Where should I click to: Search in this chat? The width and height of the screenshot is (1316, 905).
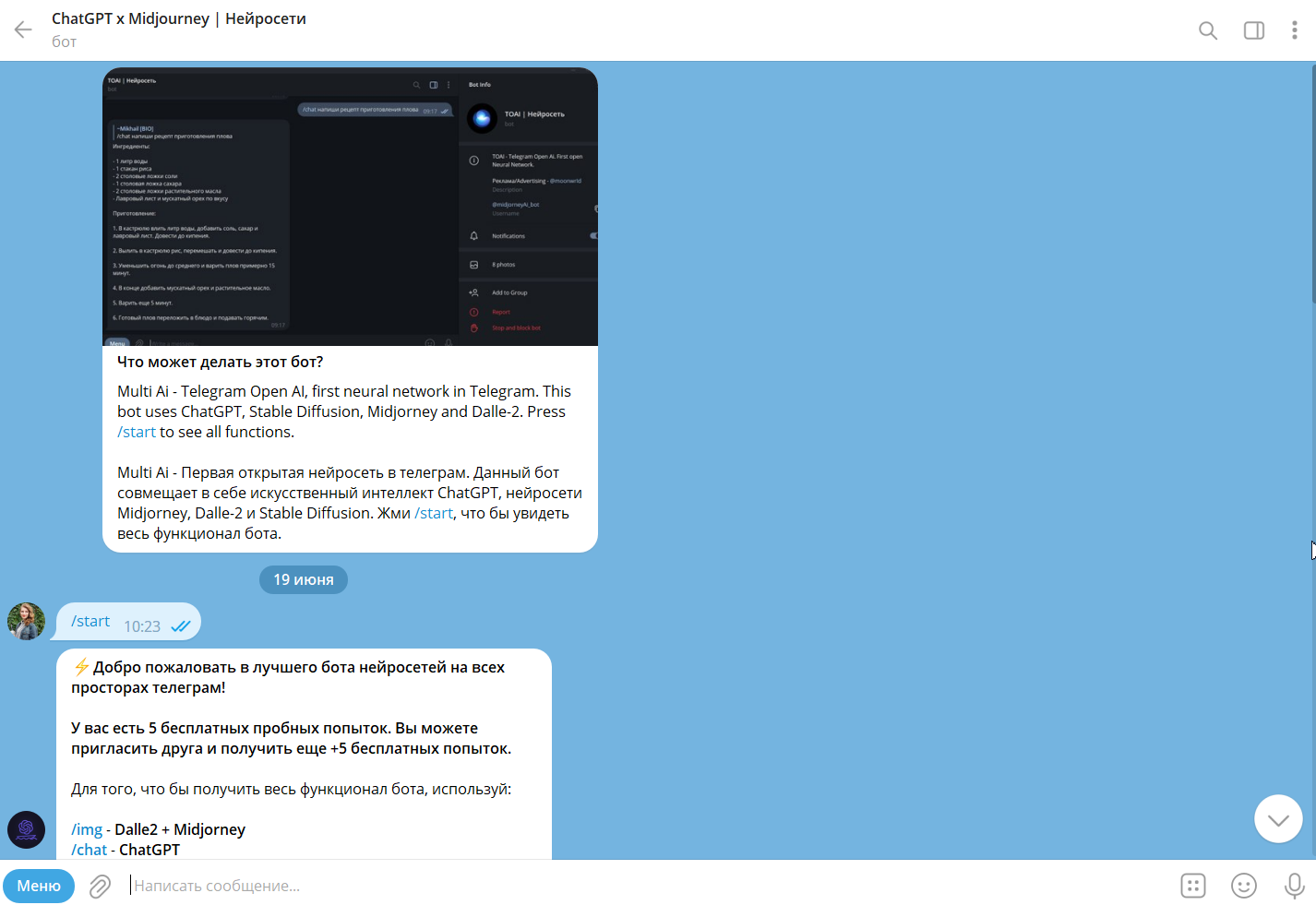pyautogui.click(x=1208, y=30)
